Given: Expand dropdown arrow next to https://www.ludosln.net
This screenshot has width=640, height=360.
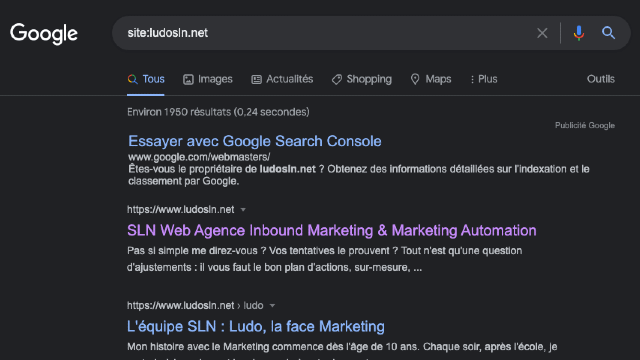Looking at the screenshot, I should 243,210.
